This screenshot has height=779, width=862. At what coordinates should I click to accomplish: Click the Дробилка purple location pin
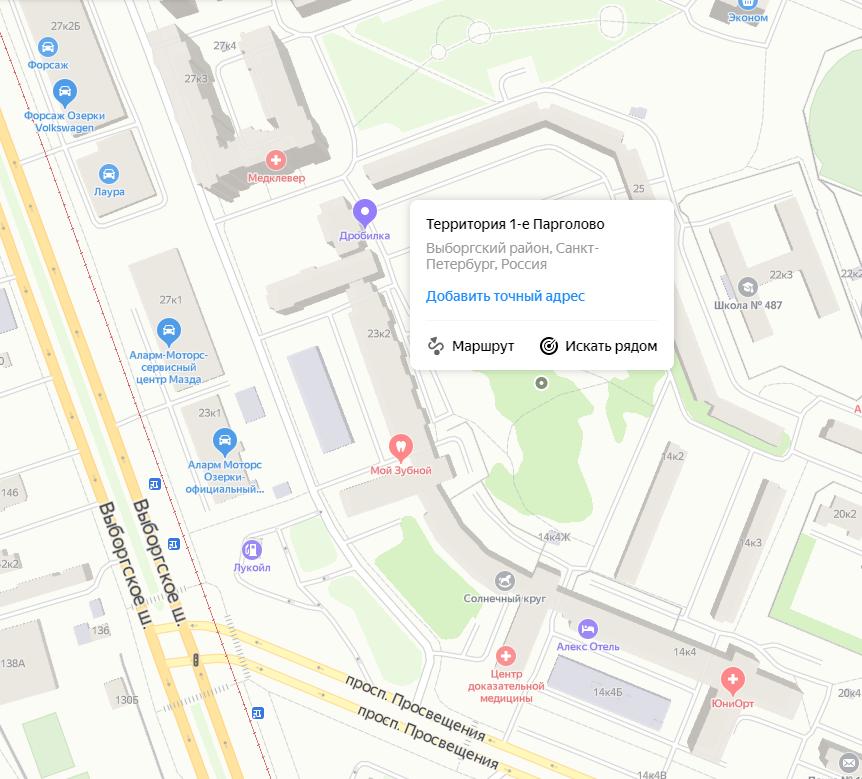tap(364, 213)
